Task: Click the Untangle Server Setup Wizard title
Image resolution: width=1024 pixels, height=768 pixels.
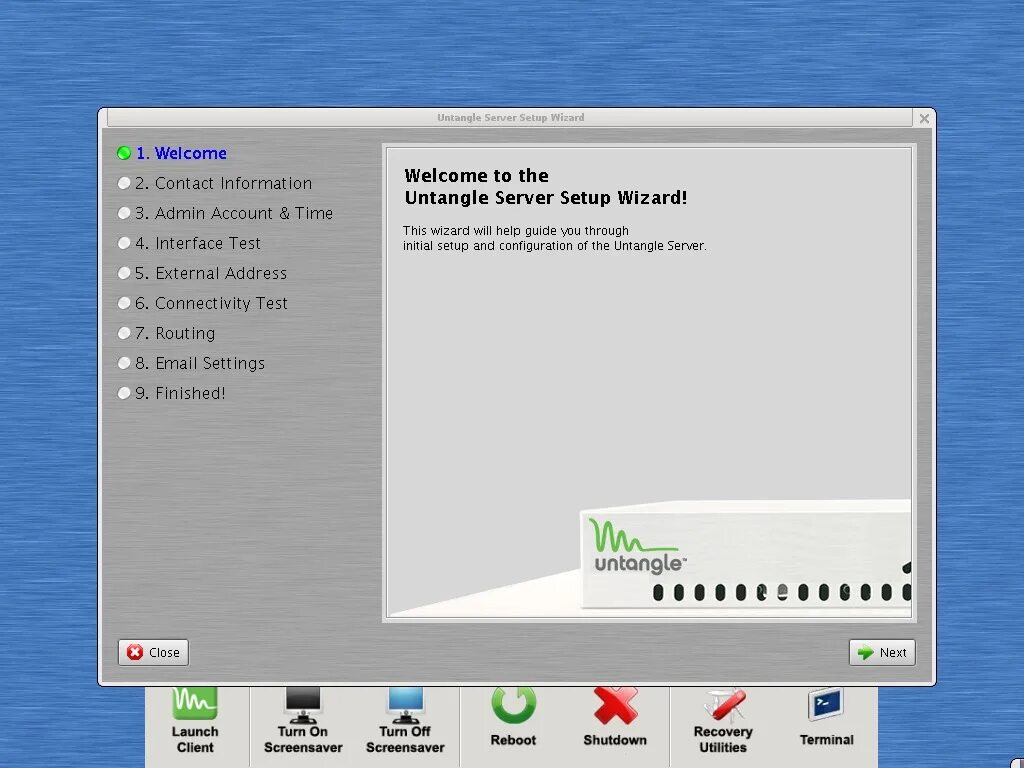Action: pos(511,118)
